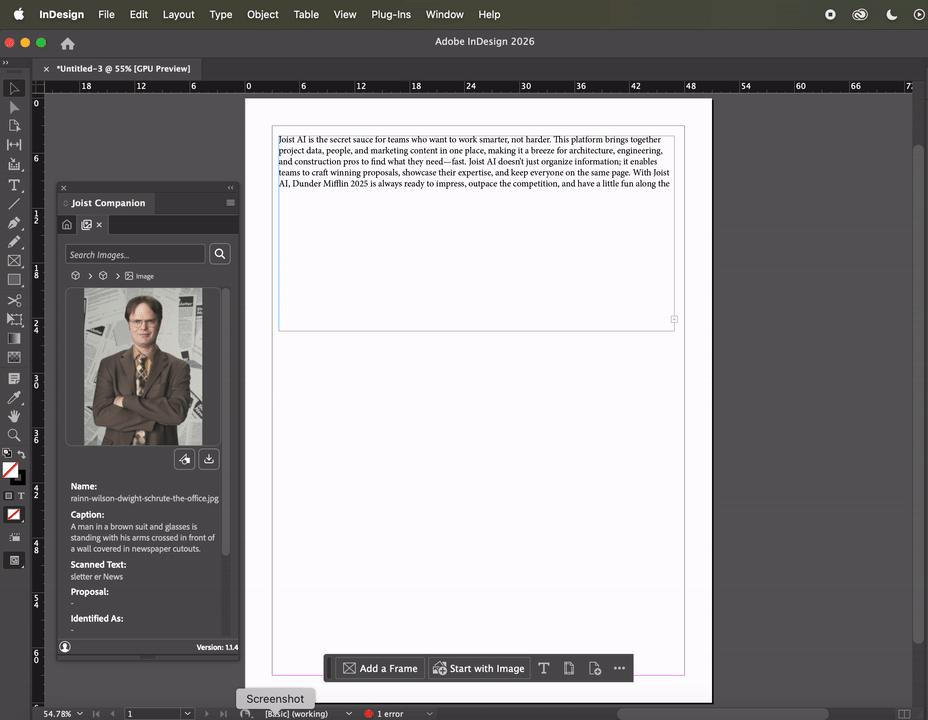Image resolution: width=928 pixels, height=720 pixels.
Task: Click the add page icon in task bar
Action: point(595,669)
